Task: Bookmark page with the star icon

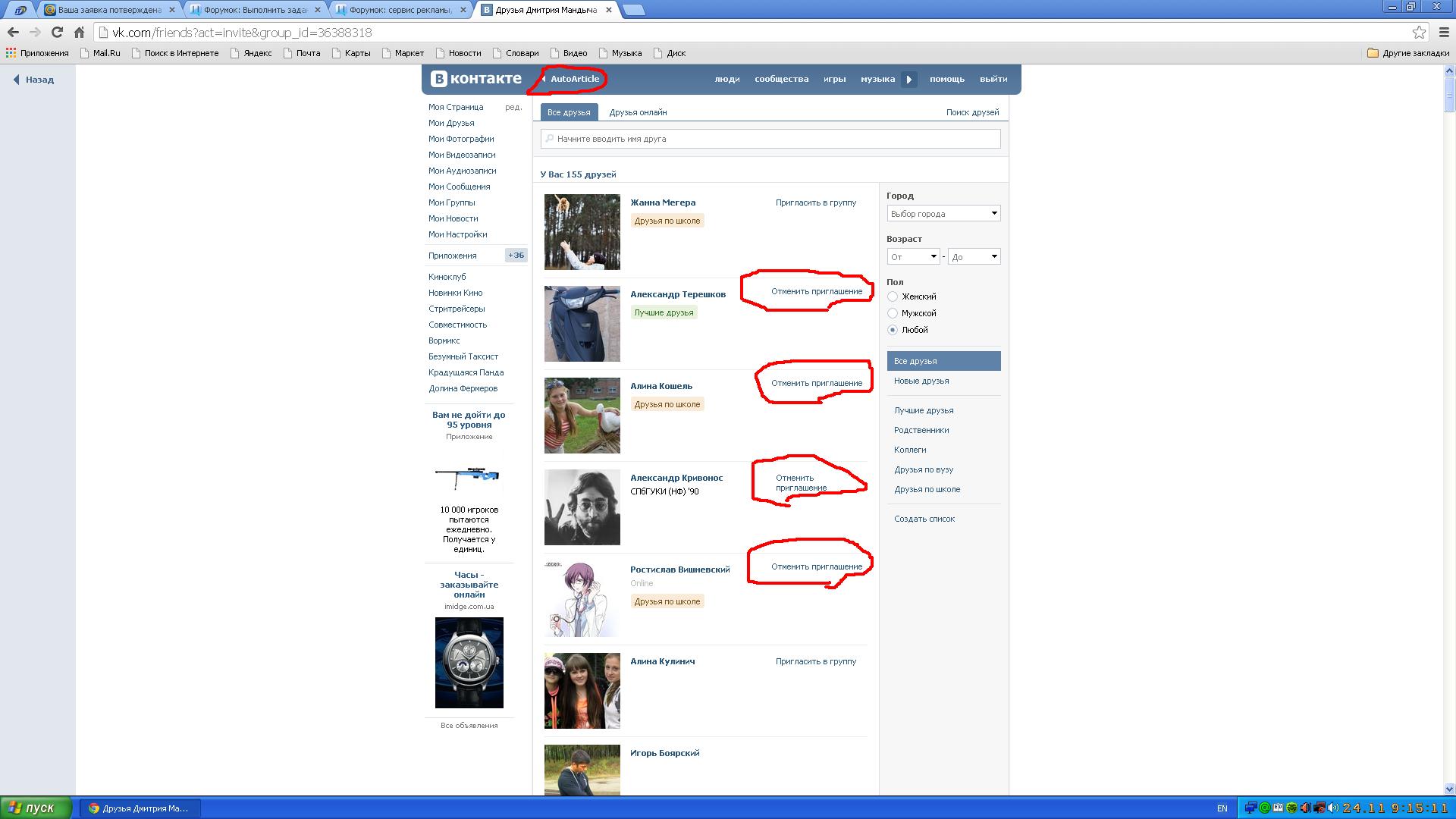Action: pyautogui.click(x=1419, y=33)
